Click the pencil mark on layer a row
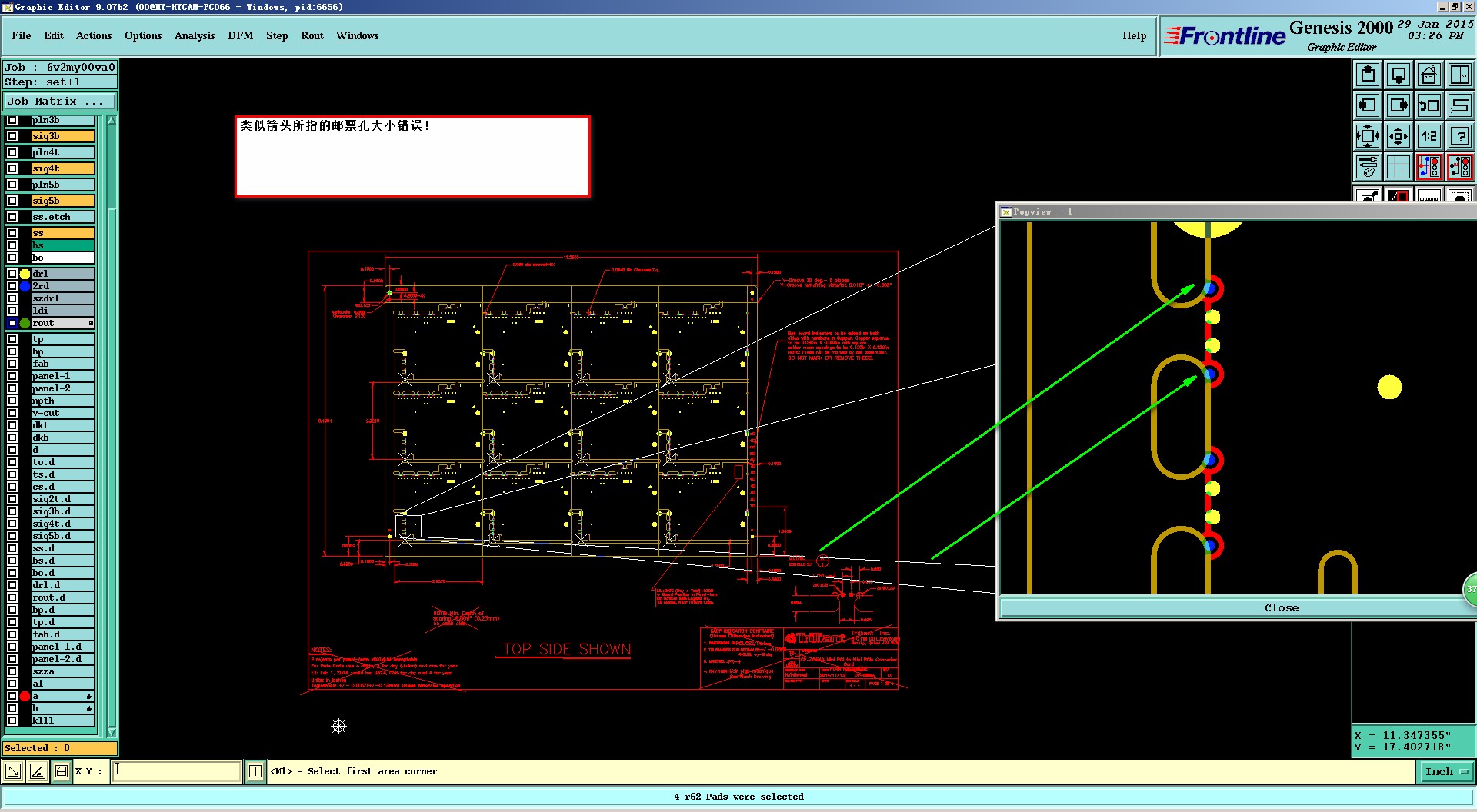Screen dimensions: 1477x812 (89, 696)
